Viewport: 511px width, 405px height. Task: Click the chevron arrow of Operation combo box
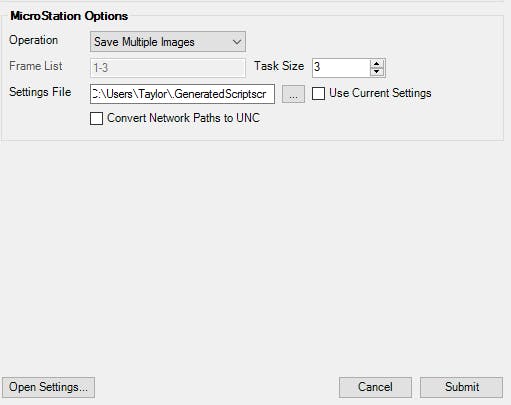237,42
